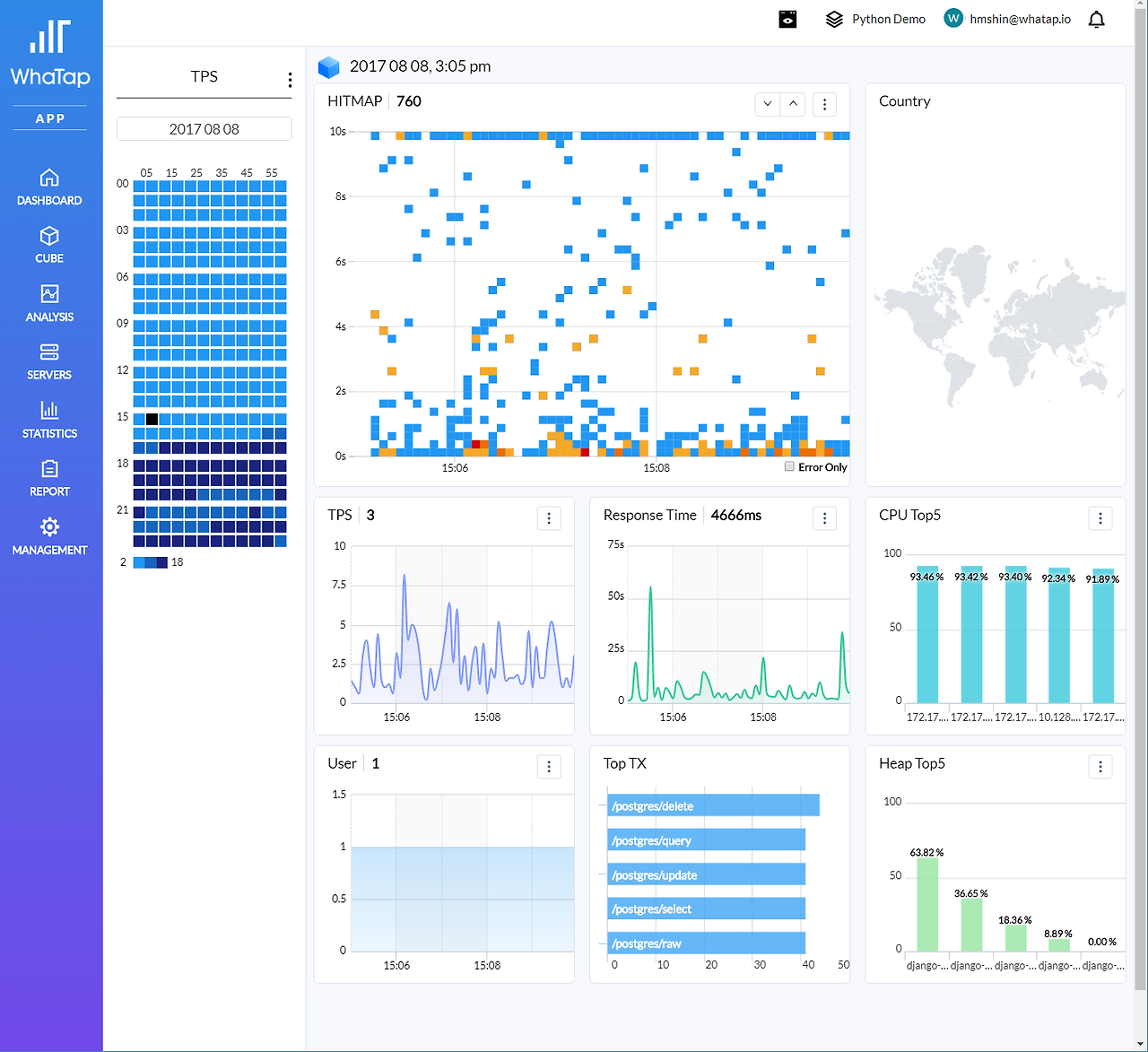Open the Python Demo project selector
The width and height of the screenshot is (1148, 1052).
click(x=875, y=19)
